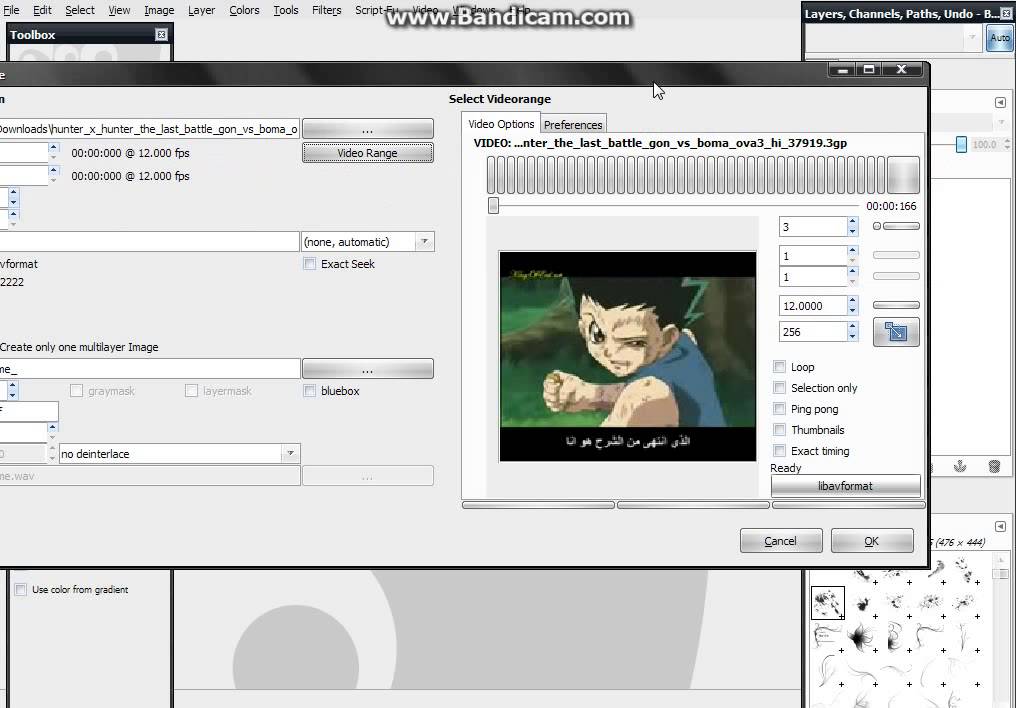Switch to the Preferences tab

click(x=573, y=124)
